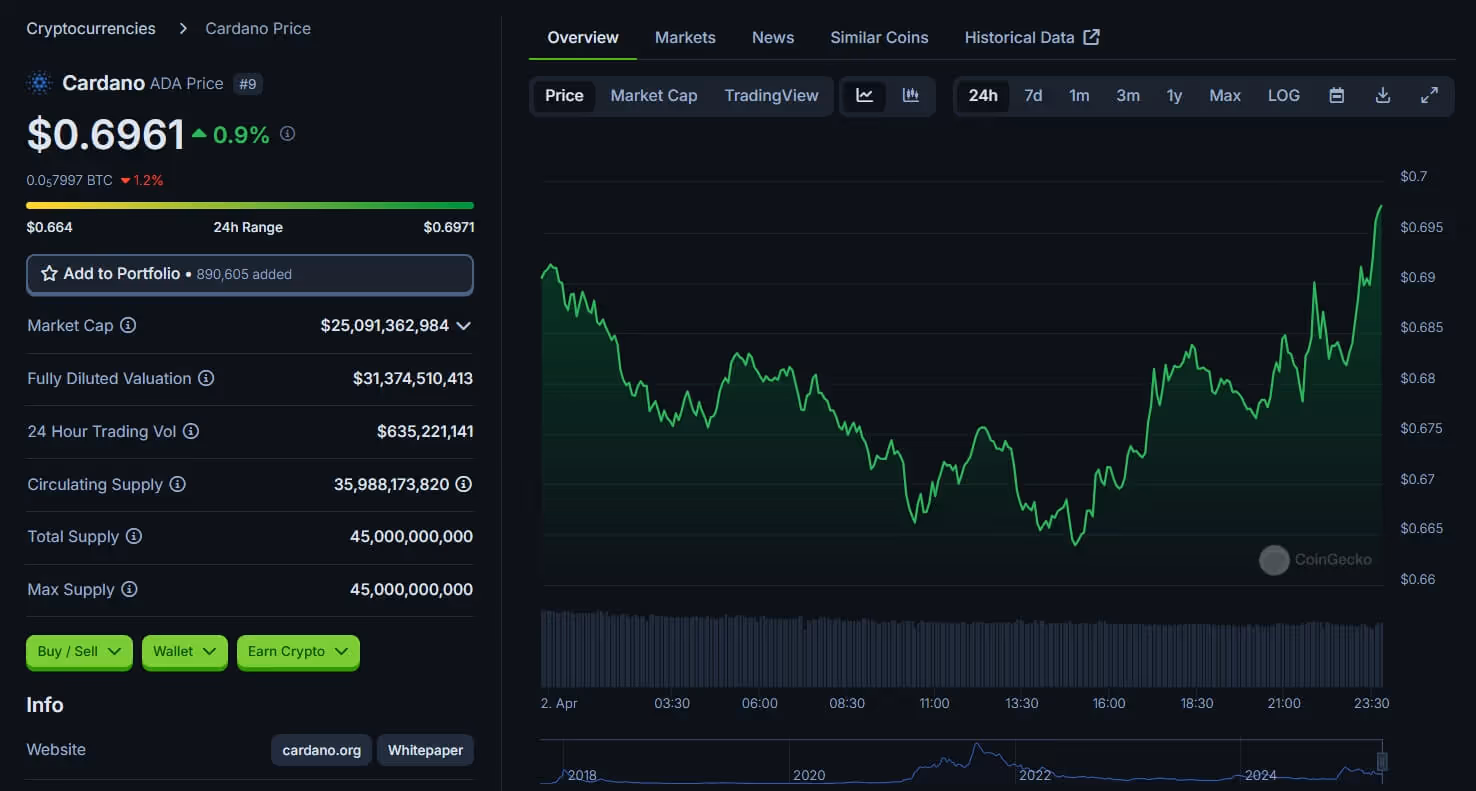Open 24 Hour Trading Vol info icon

click(x=191, y=431)
